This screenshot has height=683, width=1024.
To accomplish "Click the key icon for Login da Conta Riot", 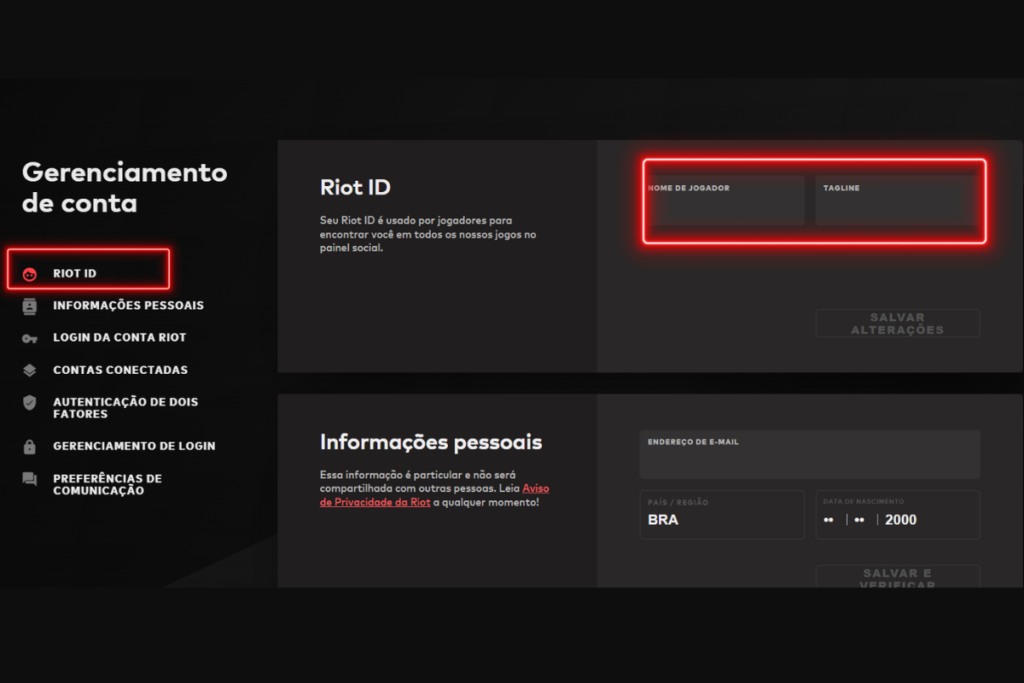I will [29, 338].
